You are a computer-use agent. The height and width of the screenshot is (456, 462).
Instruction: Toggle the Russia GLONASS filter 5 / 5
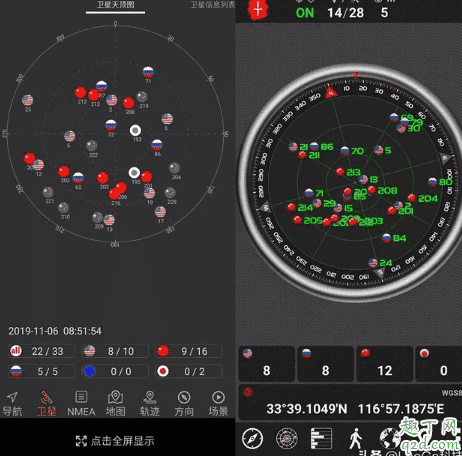41,371
